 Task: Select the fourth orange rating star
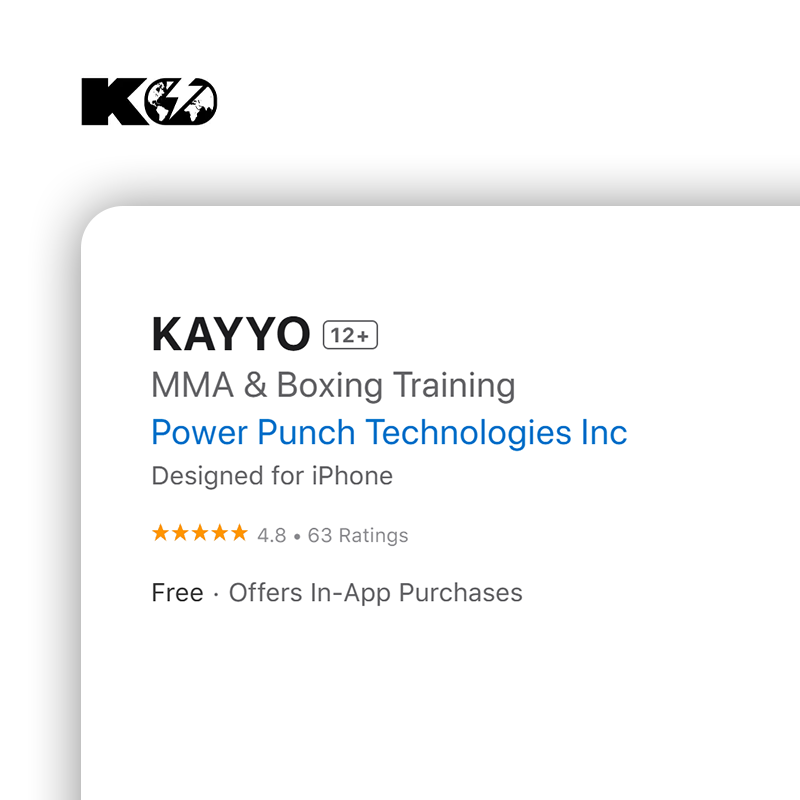[x=220, y=533]
